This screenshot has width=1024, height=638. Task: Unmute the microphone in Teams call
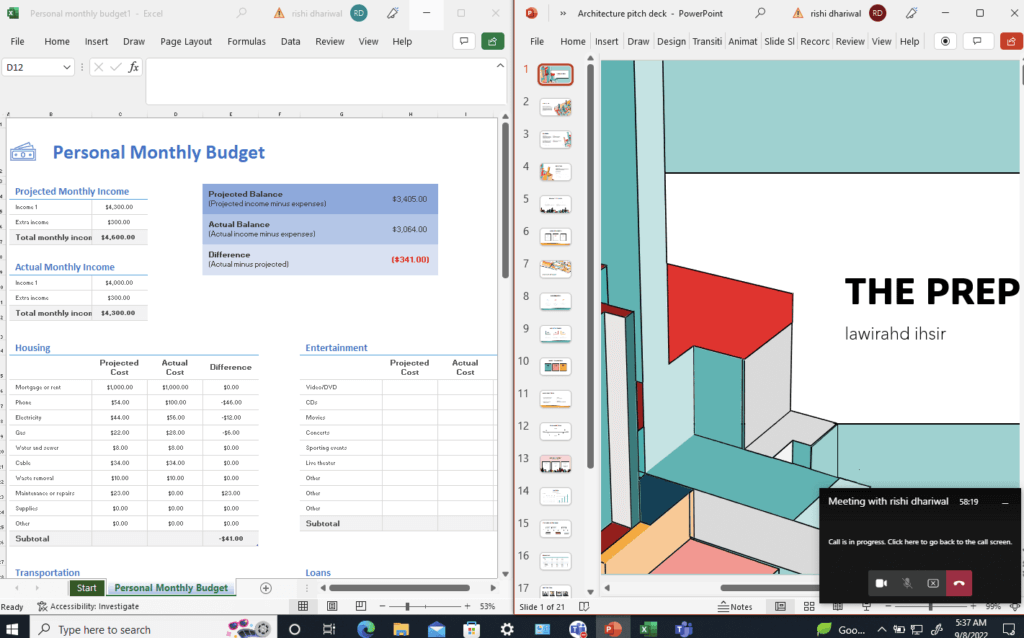click(907, 583)
